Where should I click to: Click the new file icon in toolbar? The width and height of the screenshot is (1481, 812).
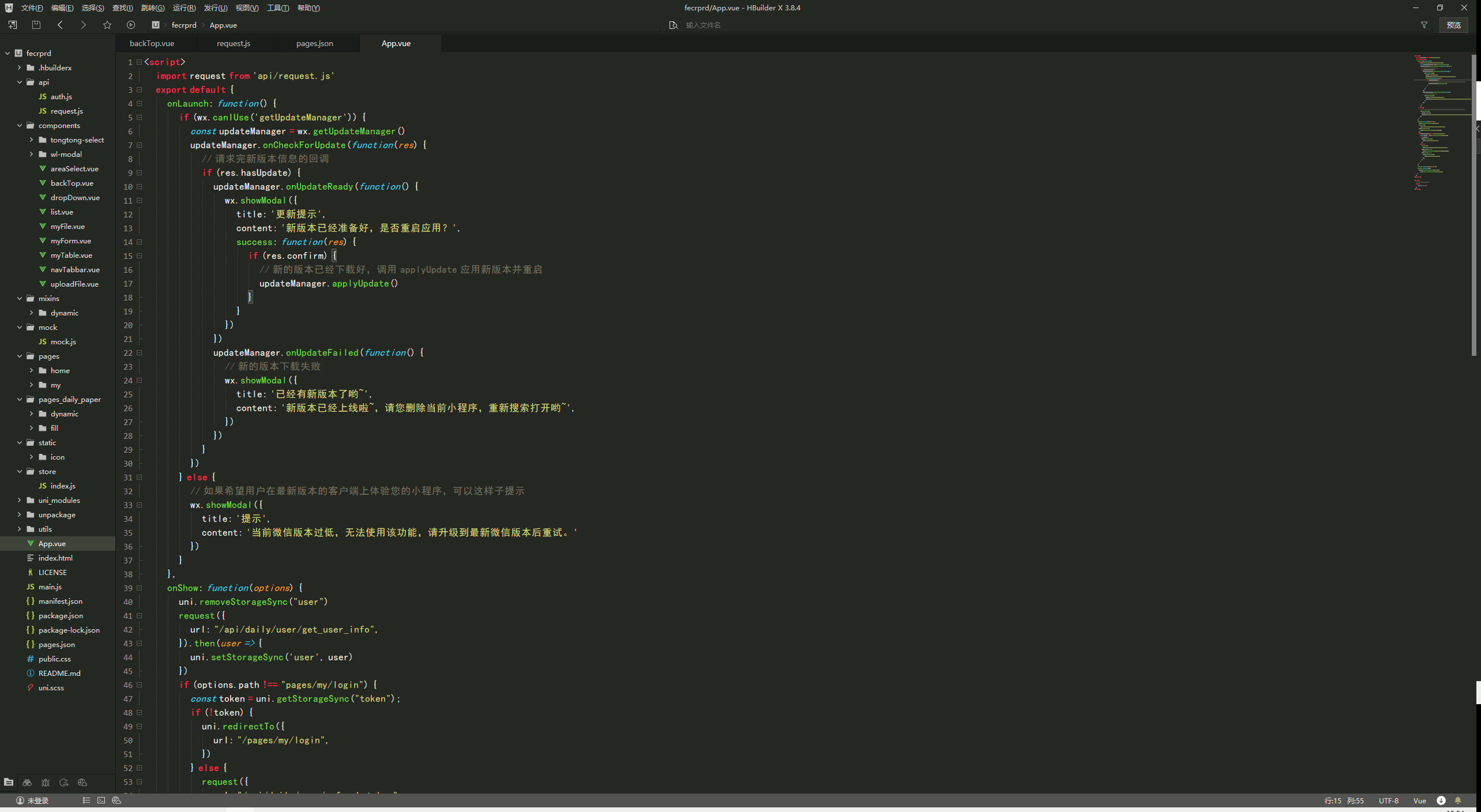(13, 25)
